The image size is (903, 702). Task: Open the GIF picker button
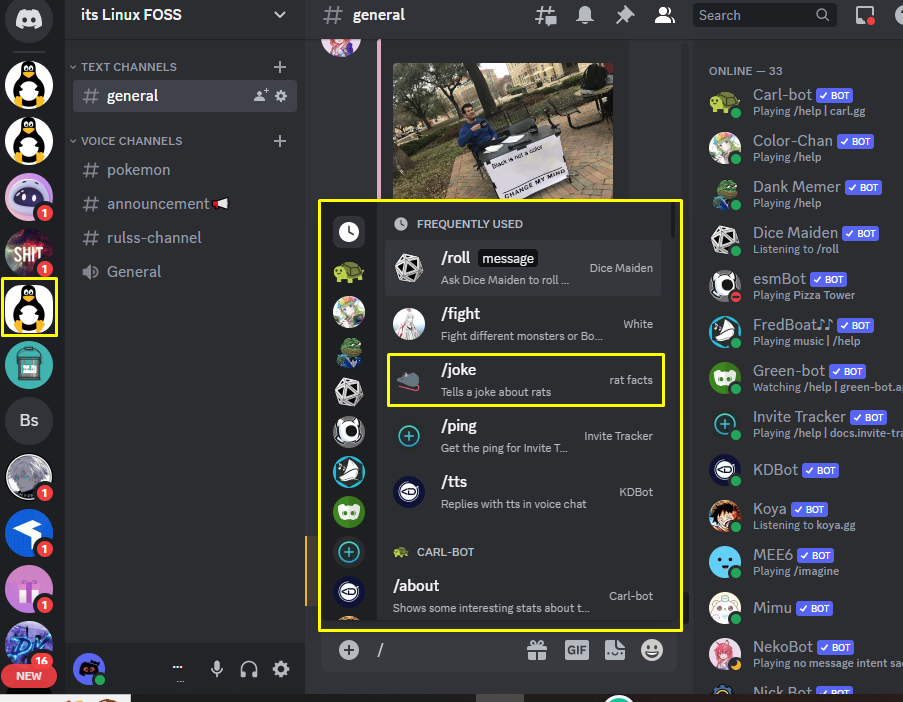point(576,650)
